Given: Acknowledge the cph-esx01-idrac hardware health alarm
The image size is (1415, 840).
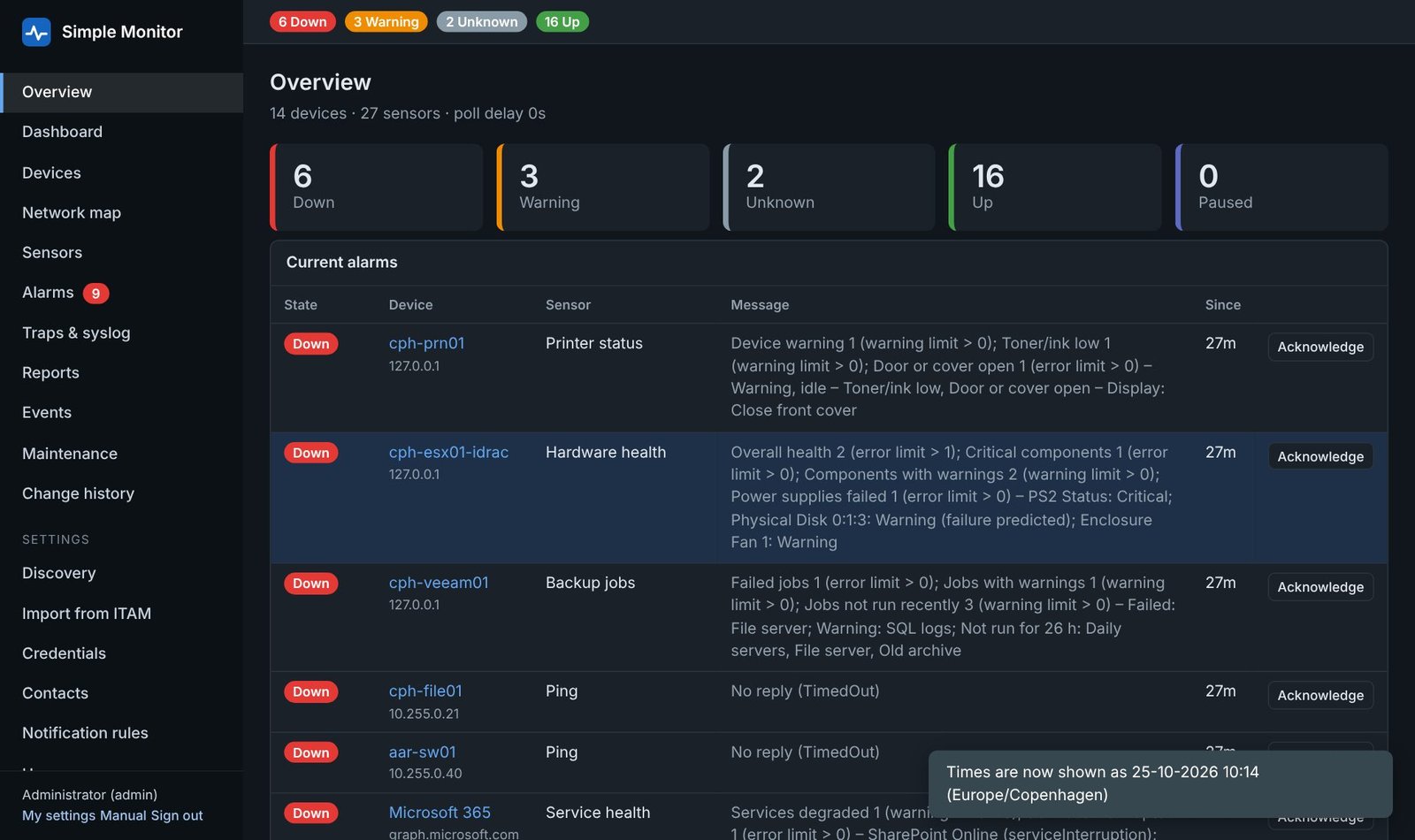Looking at the screenshot, I should tap(1320, 456).
